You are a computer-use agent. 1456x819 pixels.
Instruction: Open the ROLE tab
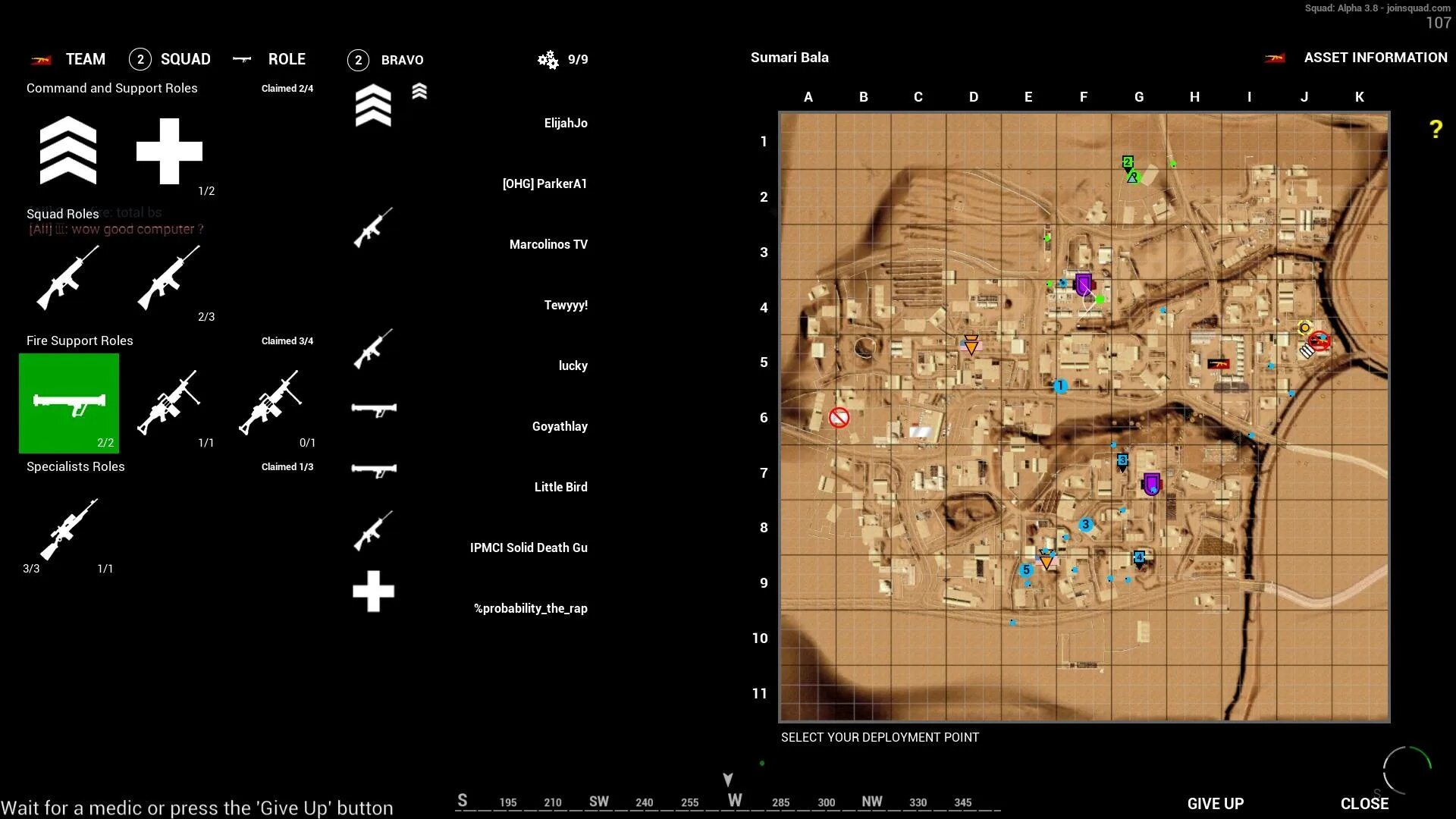[287, 59]
